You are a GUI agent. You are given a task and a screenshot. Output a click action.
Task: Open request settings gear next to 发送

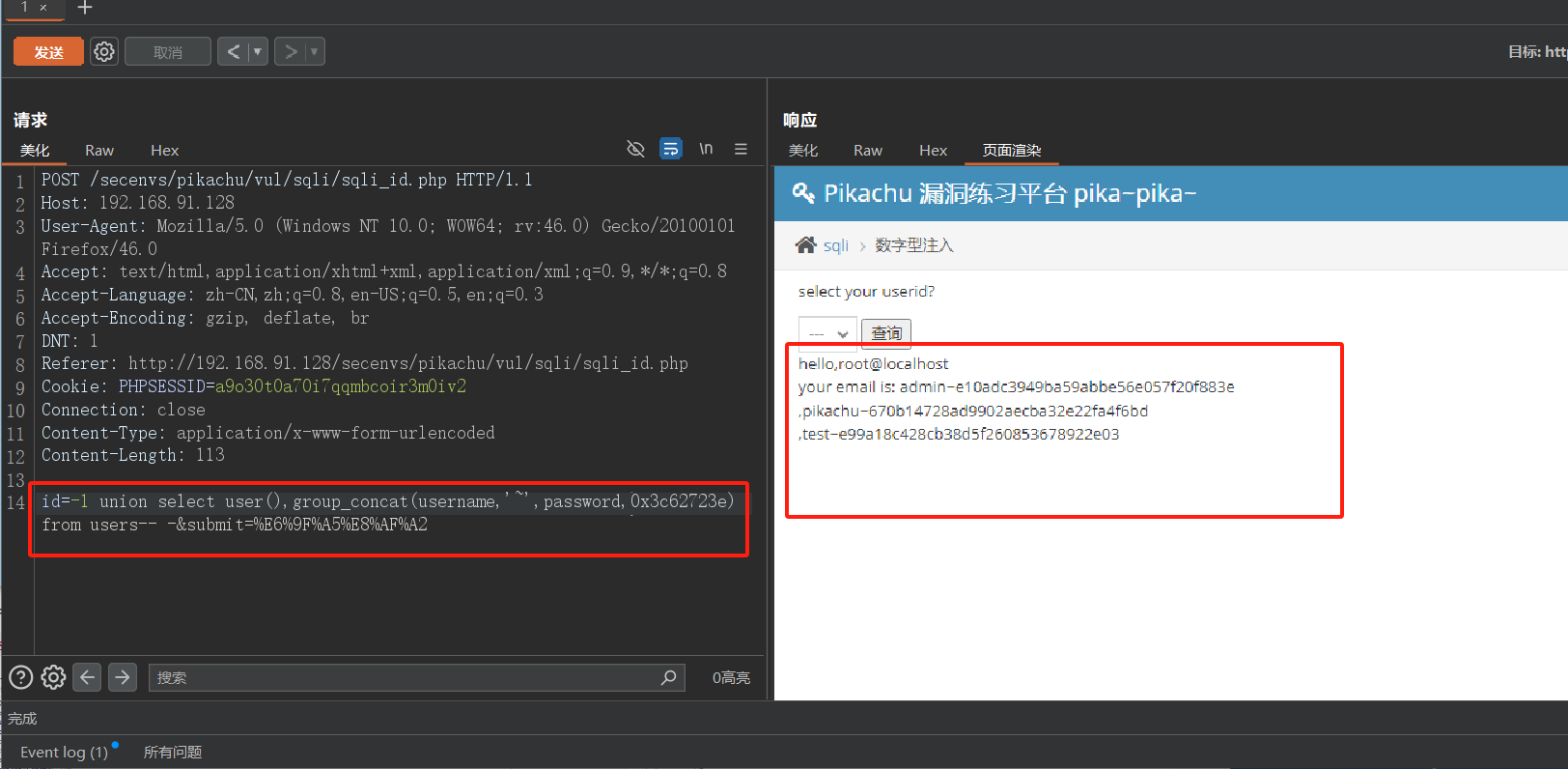pos(104,51)
